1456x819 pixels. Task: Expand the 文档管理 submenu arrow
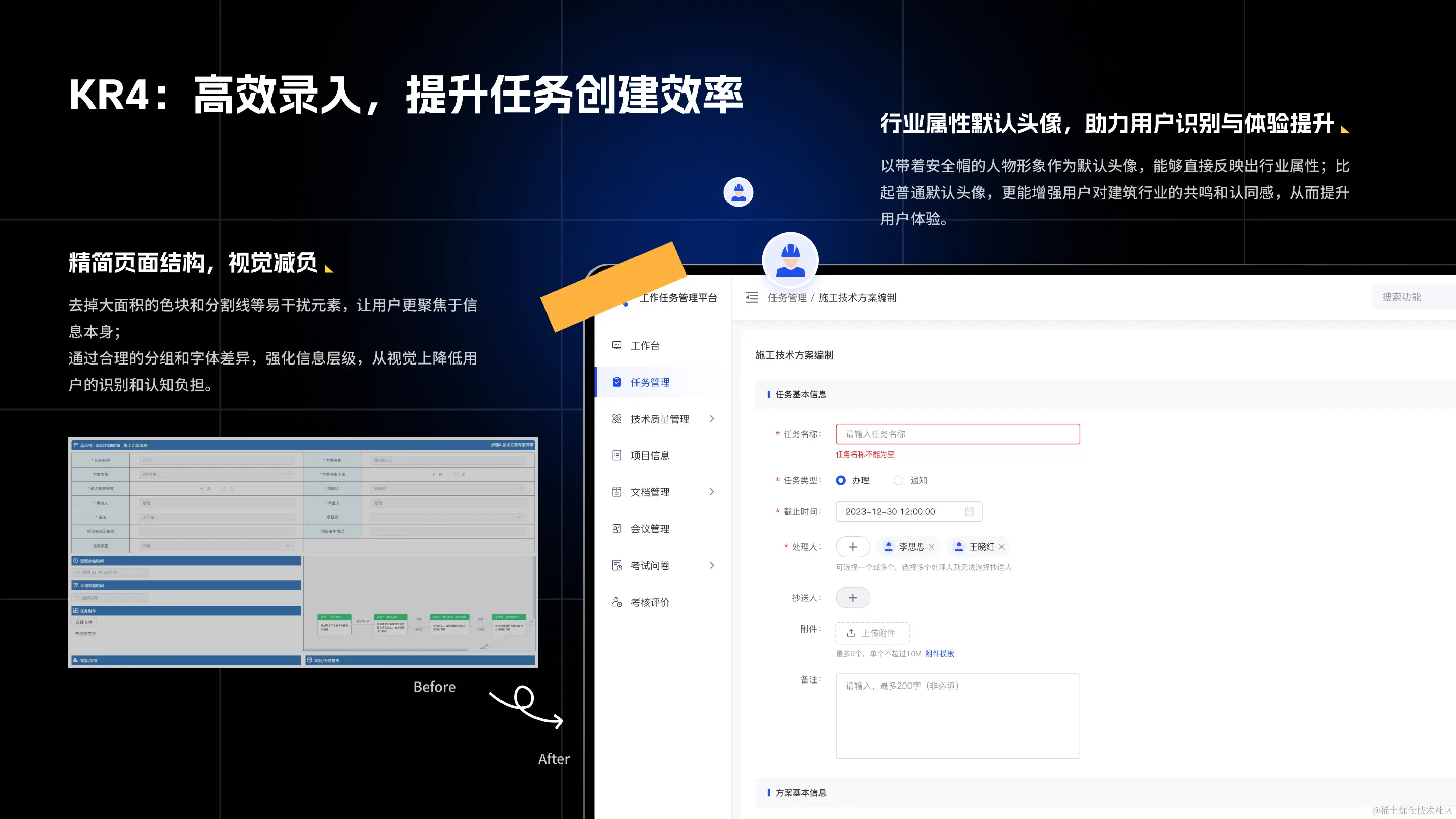(712, 492)
